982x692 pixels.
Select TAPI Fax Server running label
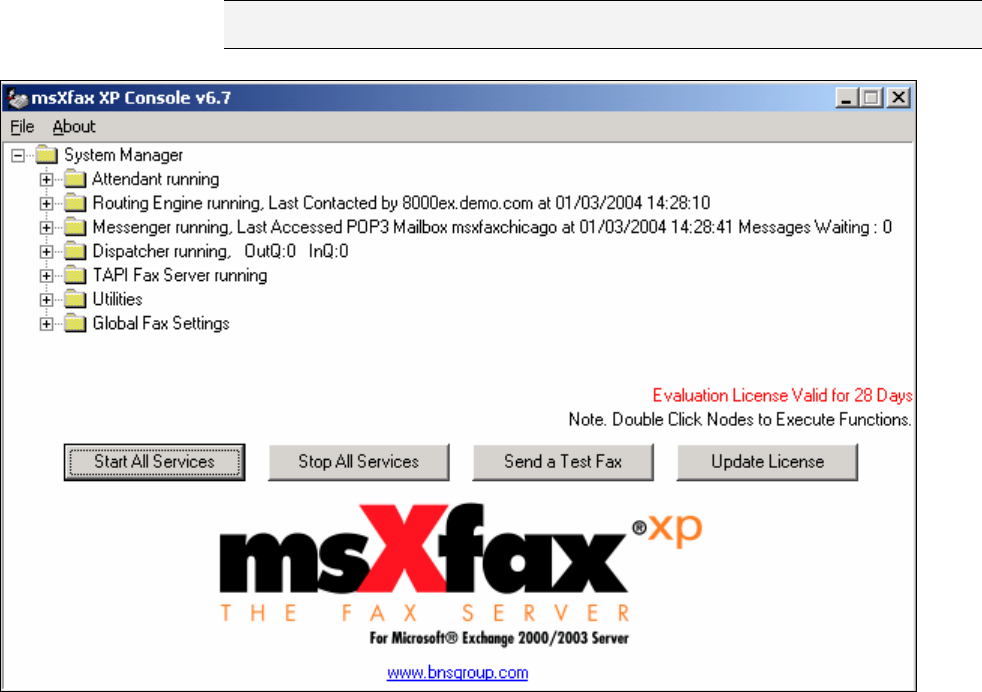(180, 275)
